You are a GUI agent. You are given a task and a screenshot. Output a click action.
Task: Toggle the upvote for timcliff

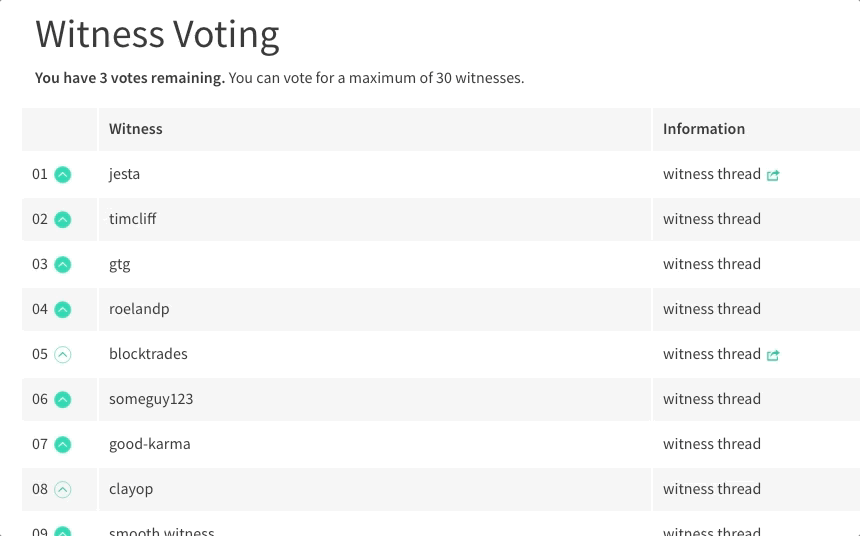[63, 219]
